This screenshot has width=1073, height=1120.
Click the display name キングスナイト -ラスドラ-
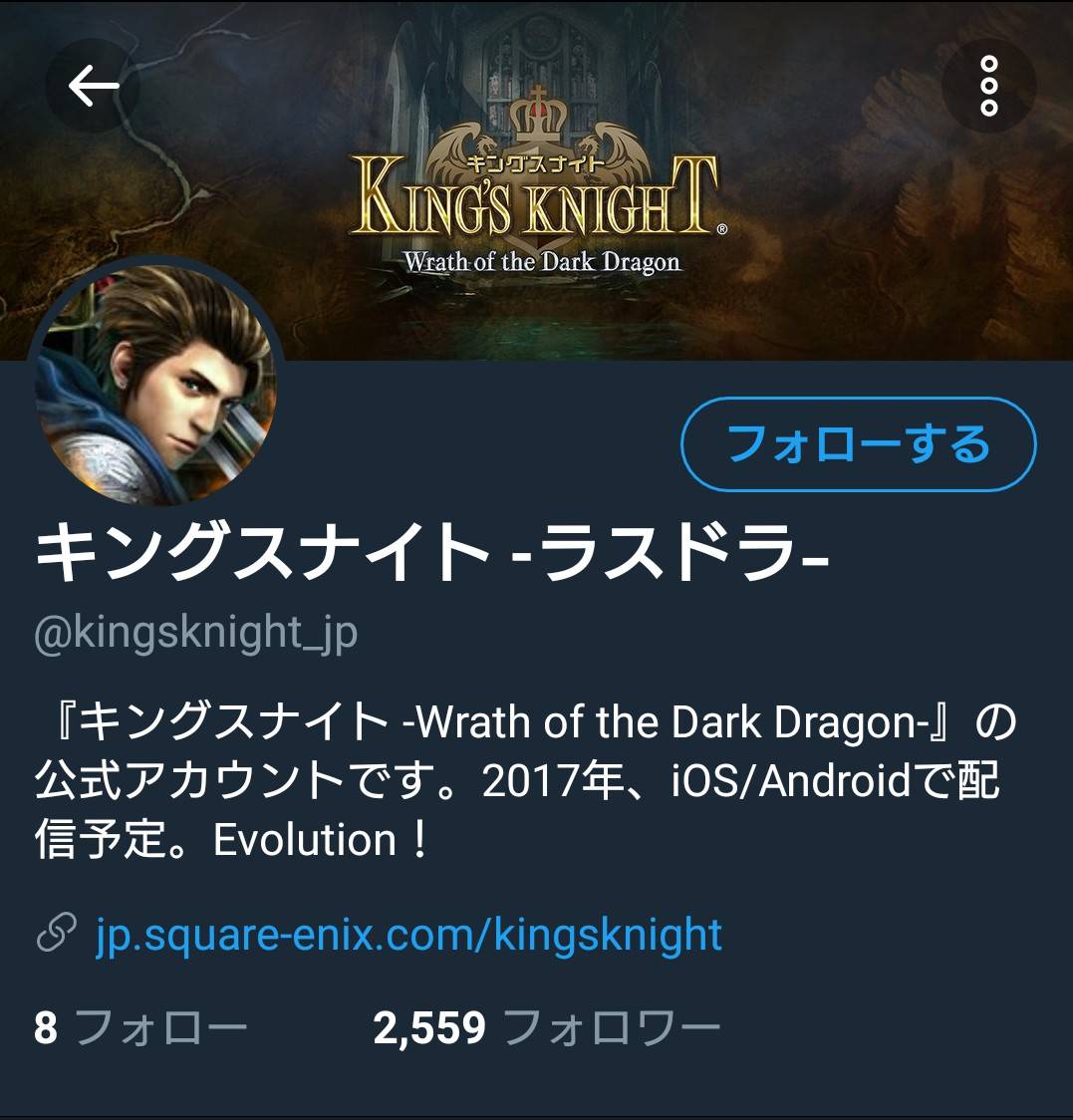click(432, 551)
